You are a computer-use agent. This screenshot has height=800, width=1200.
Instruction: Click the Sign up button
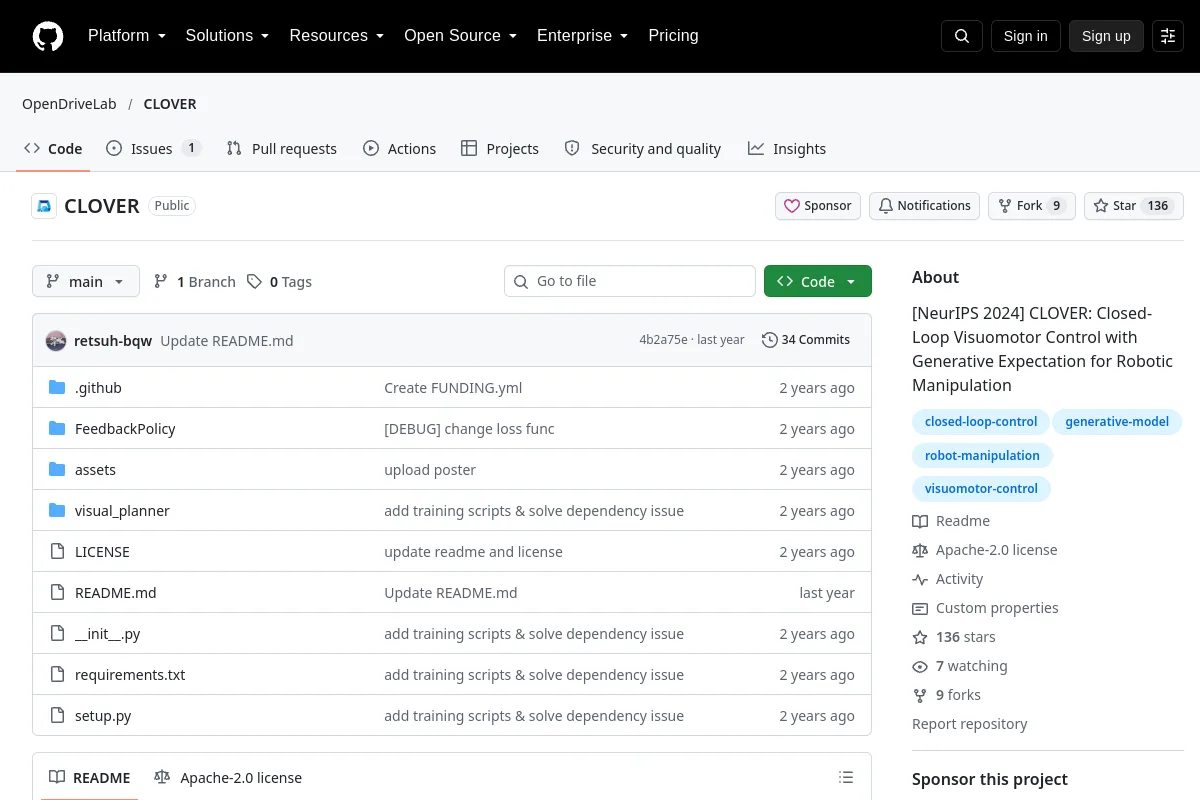(x=1106, y=36)
